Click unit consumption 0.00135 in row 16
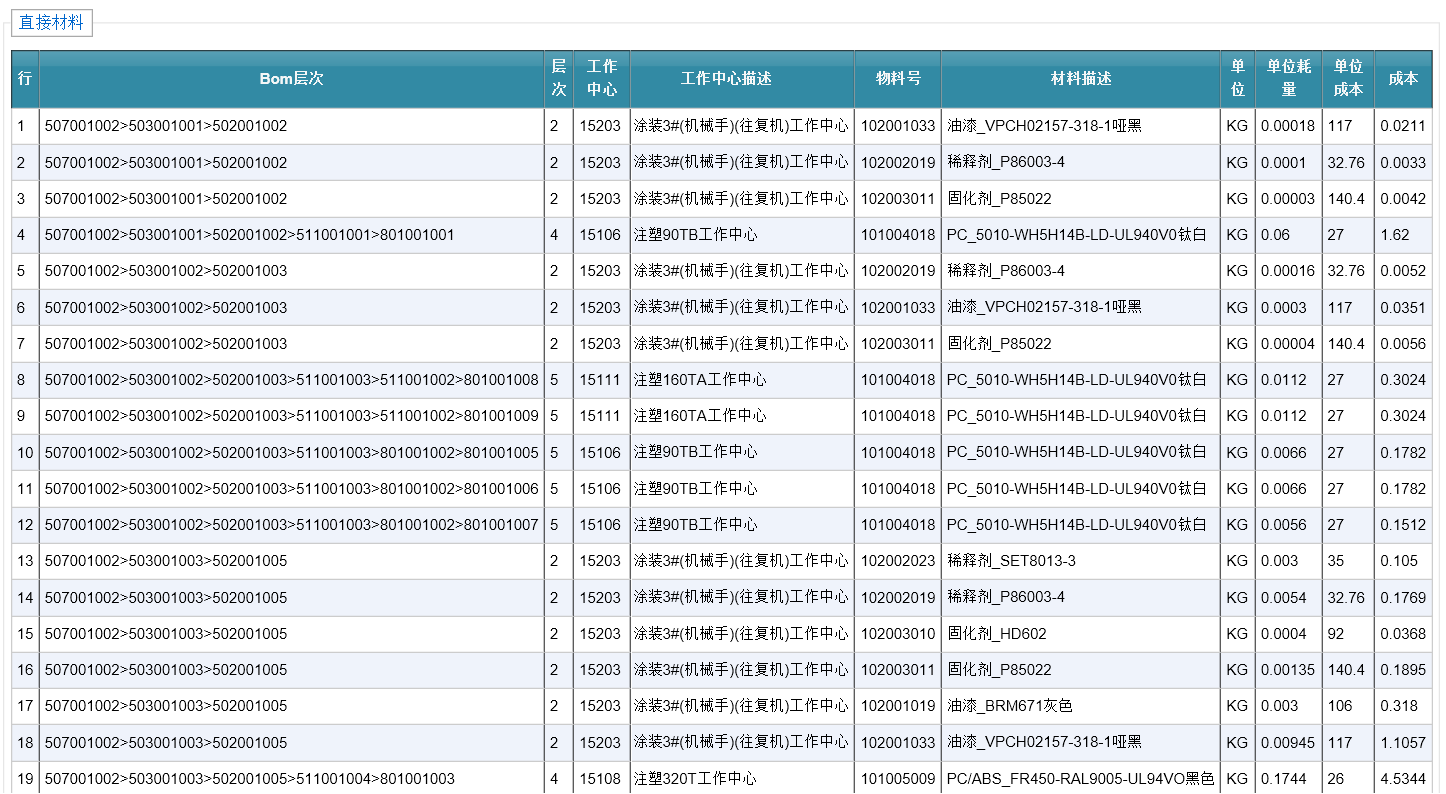 [x=1288, y=670]
